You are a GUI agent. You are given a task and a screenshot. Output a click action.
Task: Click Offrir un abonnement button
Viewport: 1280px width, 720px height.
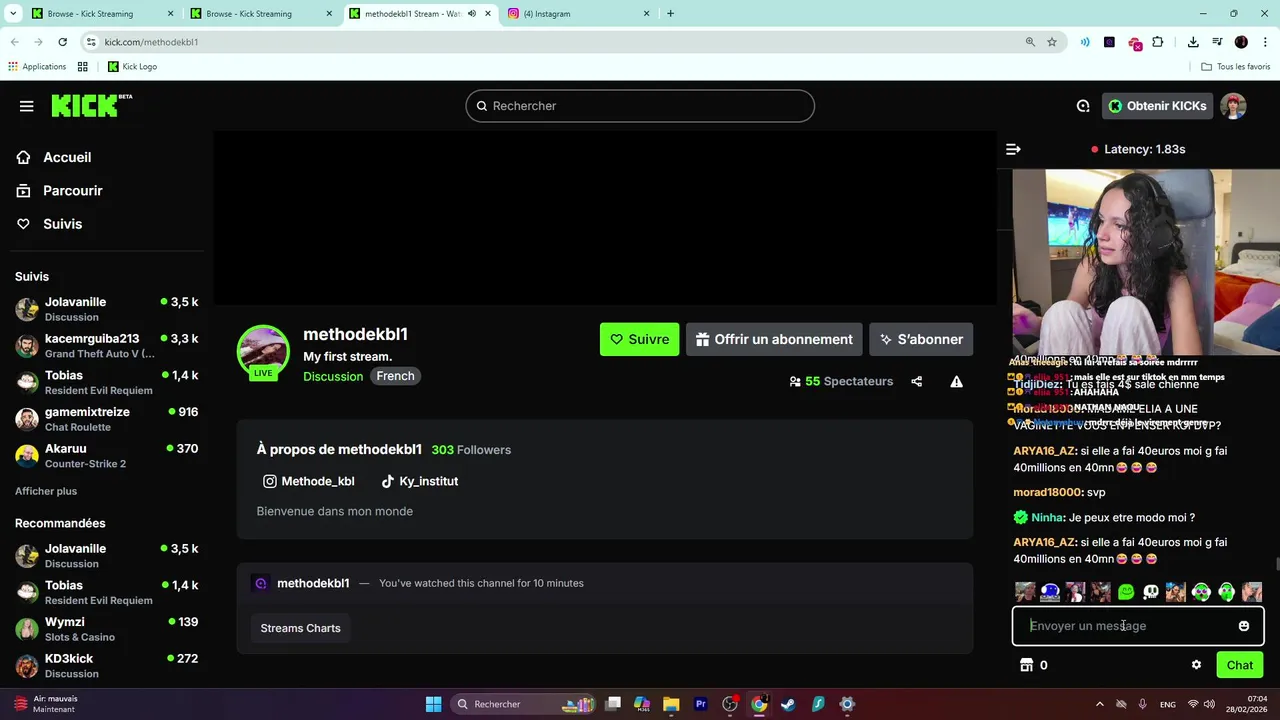tap(774, 339)
